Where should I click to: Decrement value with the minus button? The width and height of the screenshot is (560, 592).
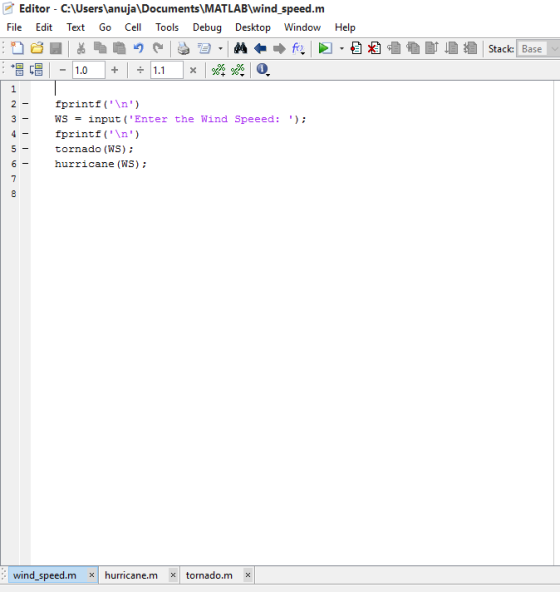coord(63,70)
